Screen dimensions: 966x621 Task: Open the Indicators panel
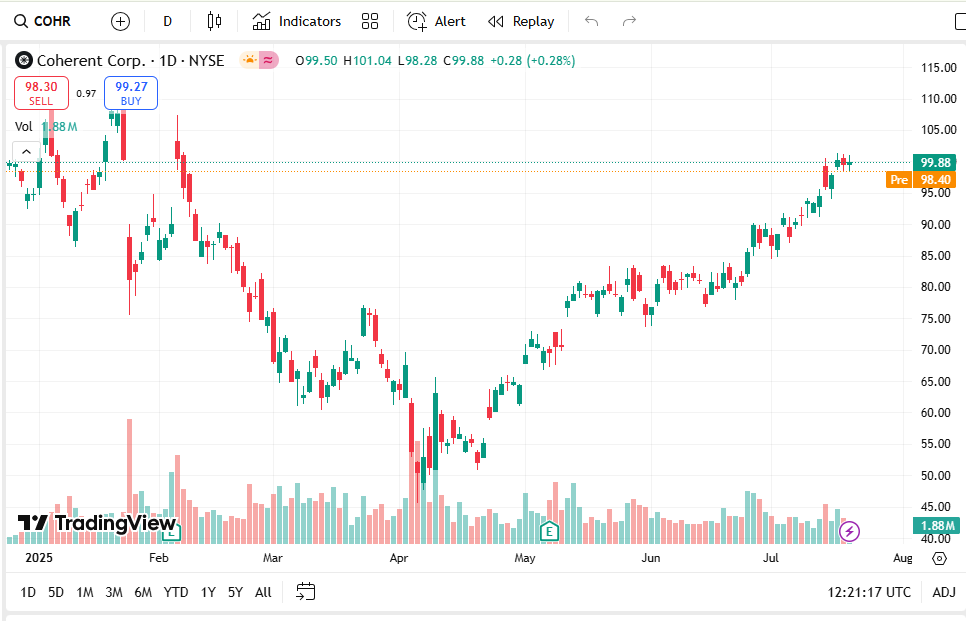coord(296,22)
